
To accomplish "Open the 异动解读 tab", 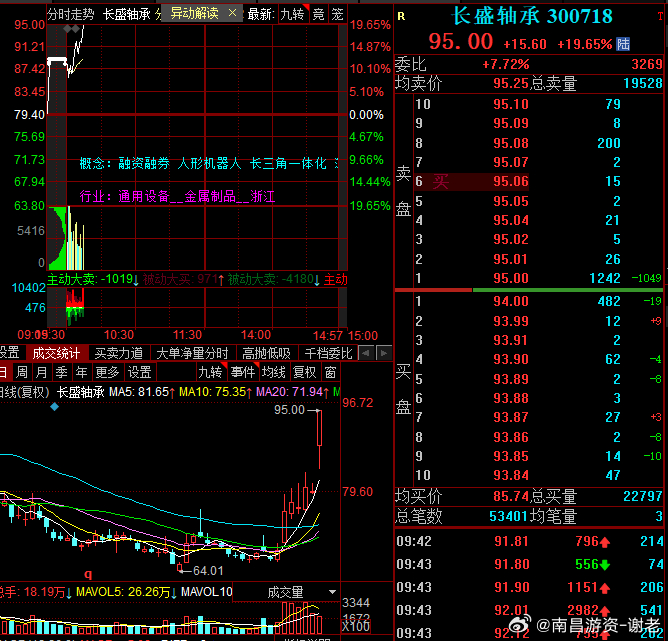I will click(195, 14).
